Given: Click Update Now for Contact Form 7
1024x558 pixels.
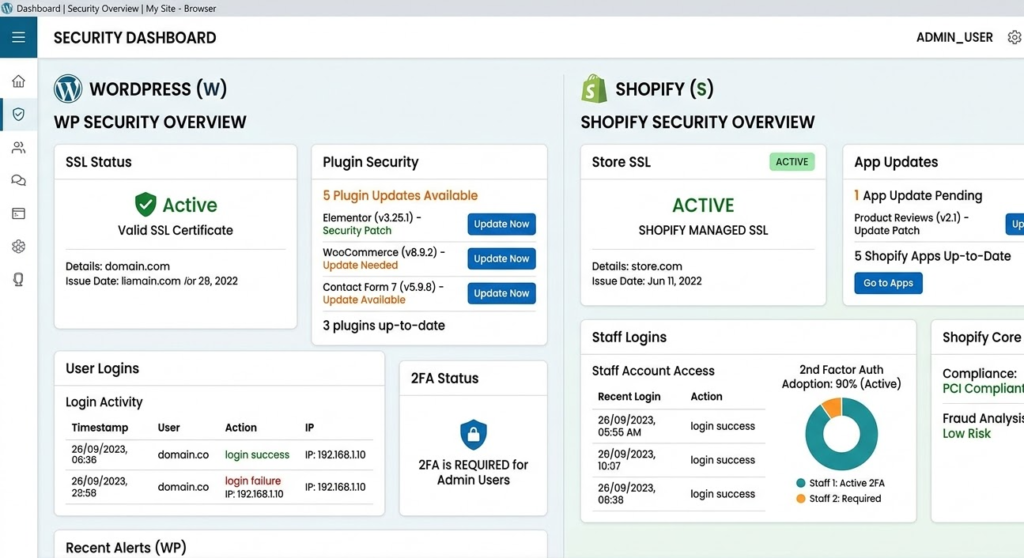Looking at the screenshot, I should click(x=501, y=293).
